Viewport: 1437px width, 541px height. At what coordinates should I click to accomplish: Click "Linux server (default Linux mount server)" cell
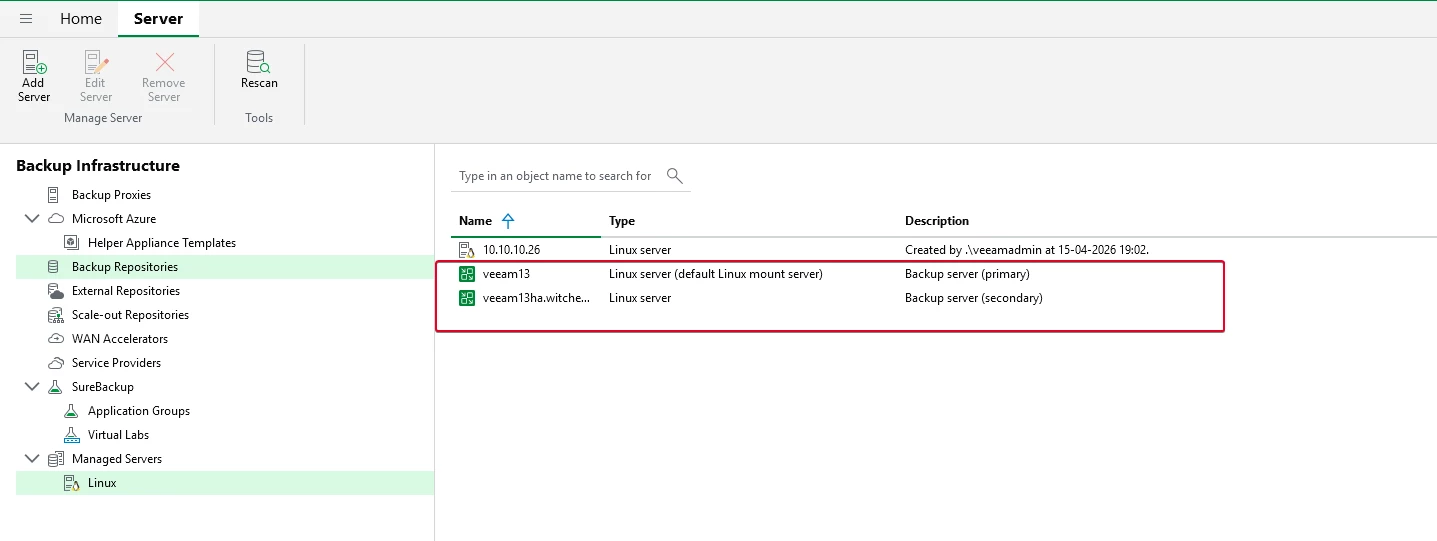715,274
